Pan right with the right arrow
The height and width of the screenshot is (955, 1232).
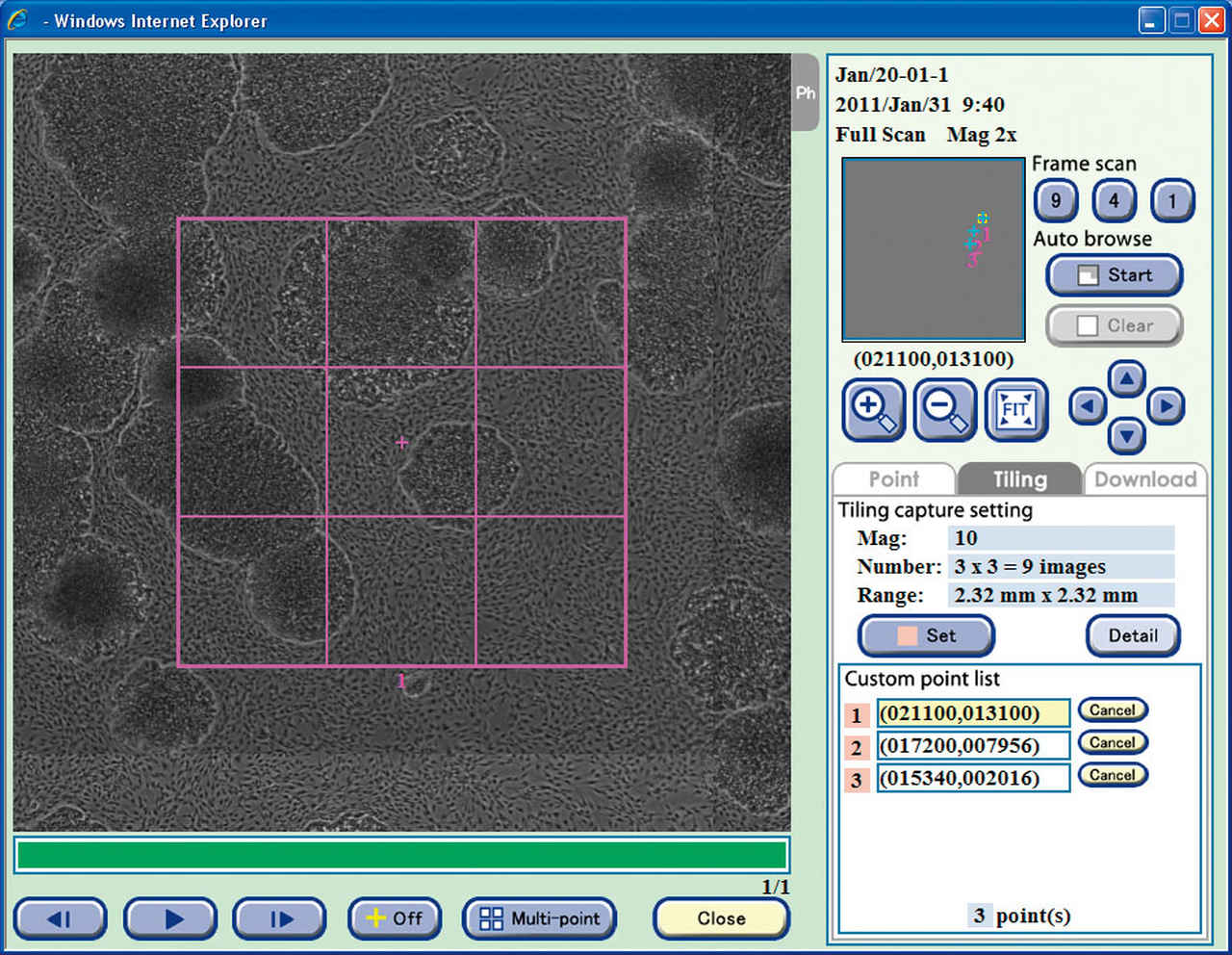tap(1166, 407)
